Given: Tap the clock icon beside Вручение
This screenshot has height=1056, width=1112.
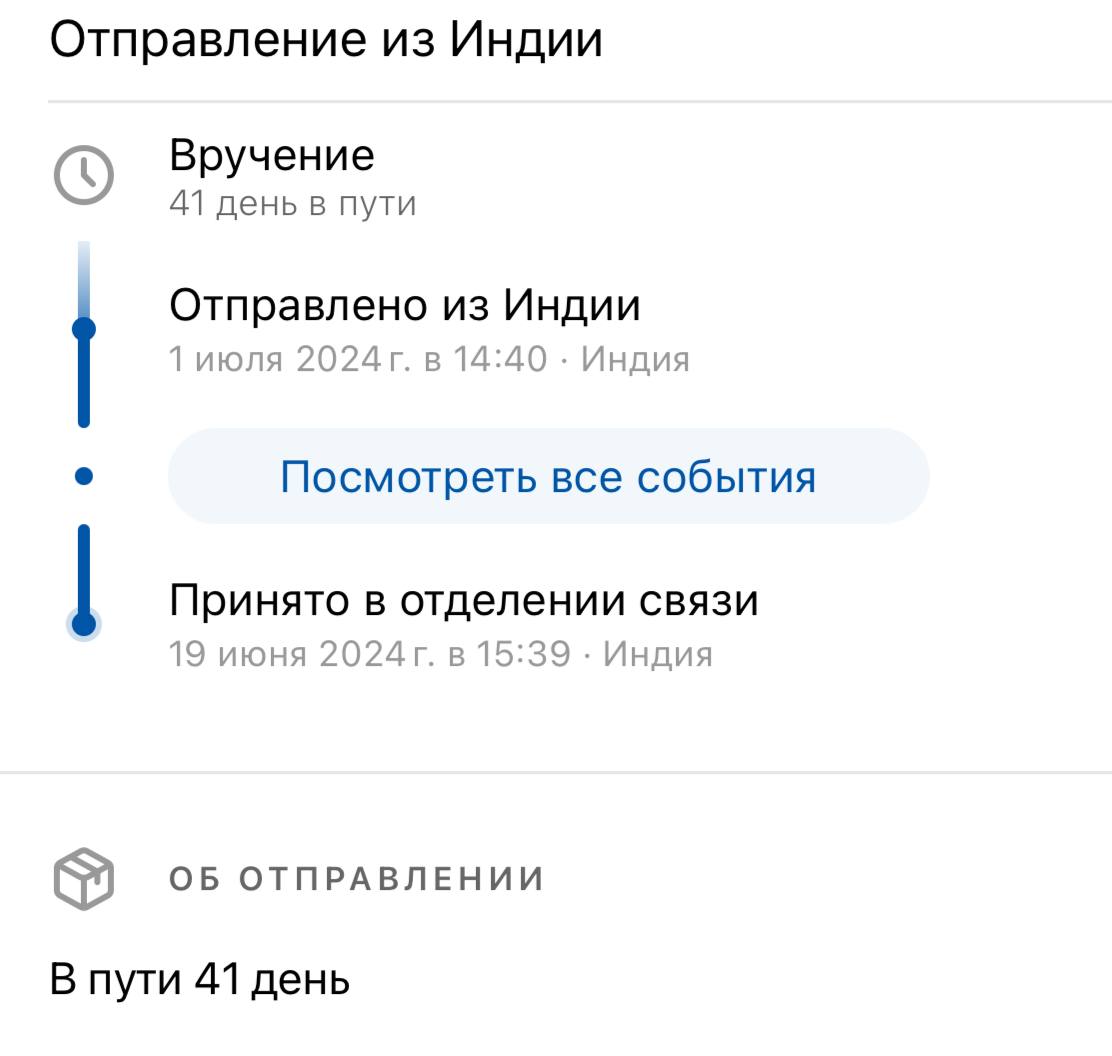Looking at the screenshot, I should pyautogui.click(x=84, y=175).
